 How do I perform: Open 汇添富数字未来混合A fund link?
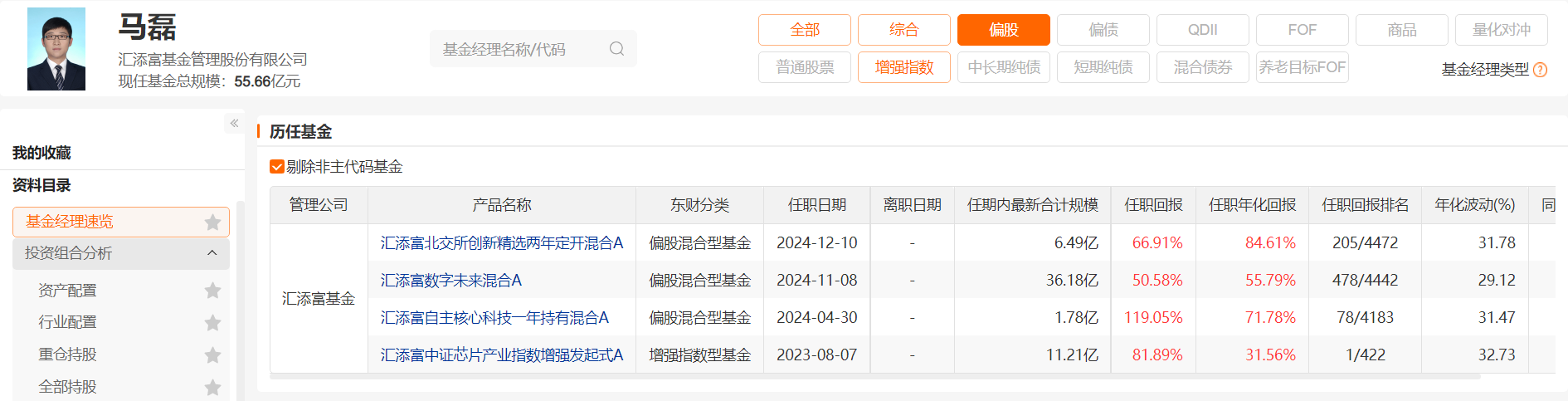450,281
